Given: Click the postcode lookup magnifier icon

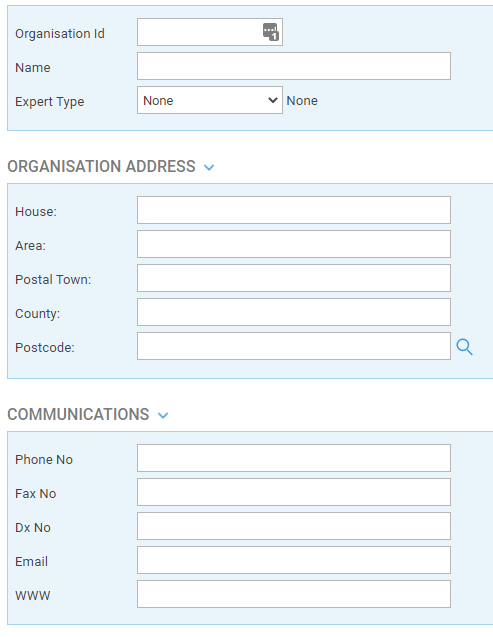Looking at the screenshot, I should 464,347.
